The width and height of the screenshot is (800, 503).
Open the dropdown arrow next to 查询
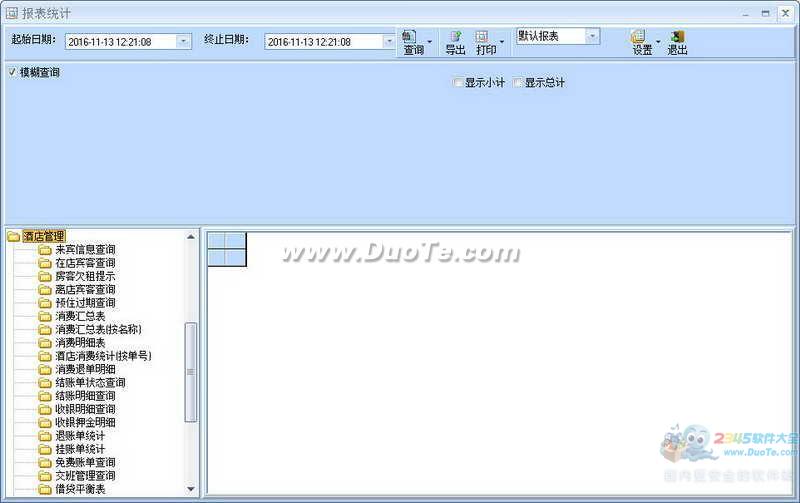click(429, 42)
